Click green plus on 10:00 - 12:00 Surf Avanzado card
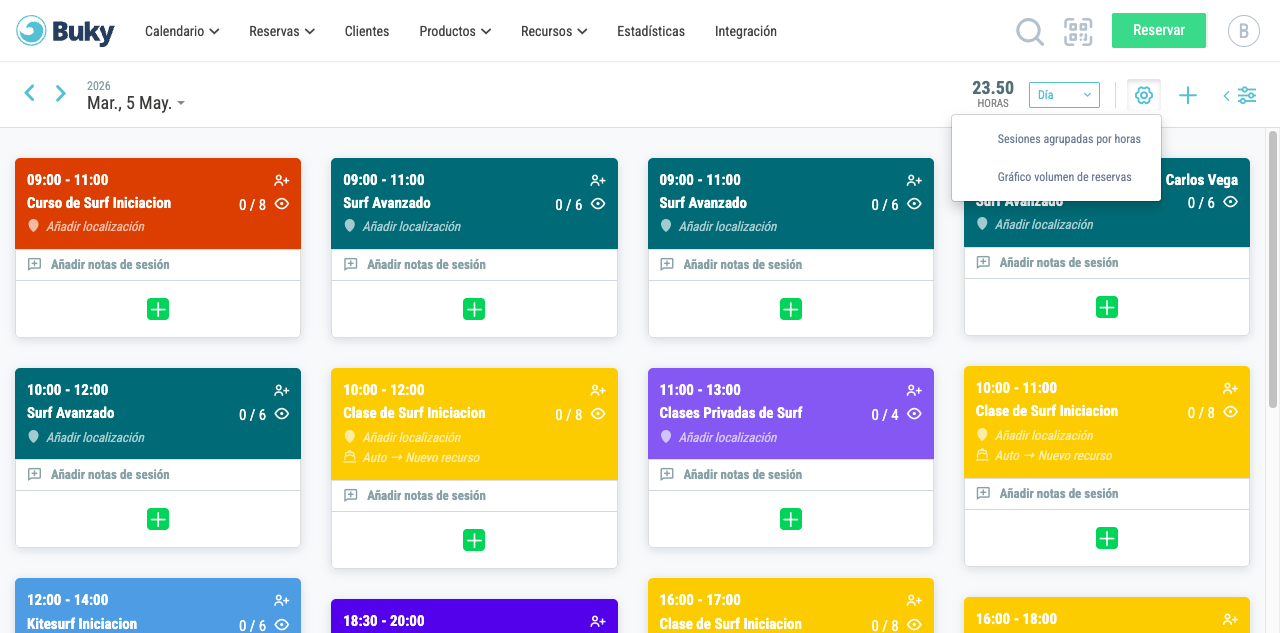This screenshot has height=633, width=1280. point(158,519)
